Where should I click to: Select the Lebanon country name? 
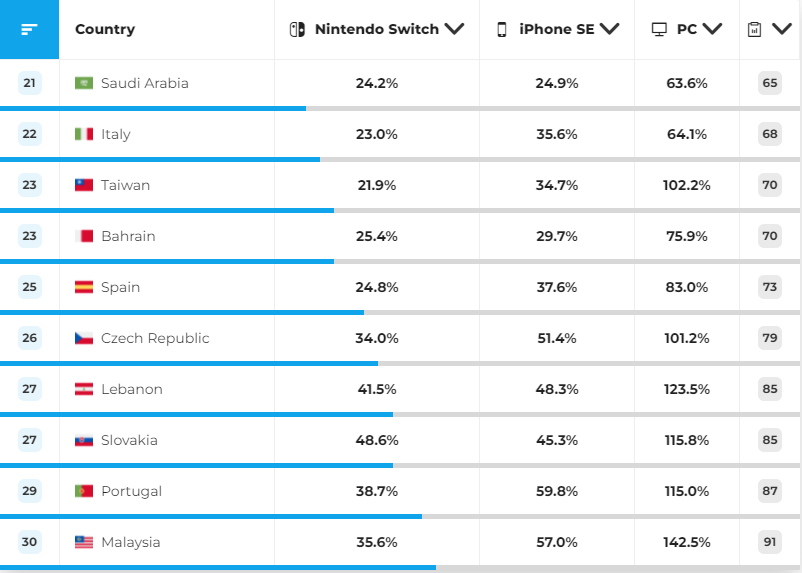[131, 389]
